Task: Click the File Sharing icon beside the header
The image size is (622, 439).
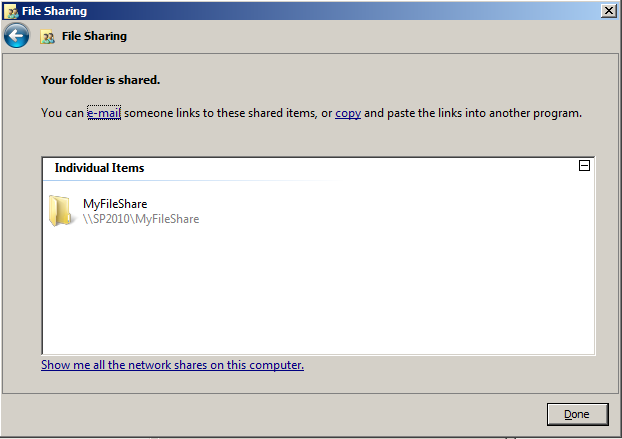Action: click(x=47, y=36)
